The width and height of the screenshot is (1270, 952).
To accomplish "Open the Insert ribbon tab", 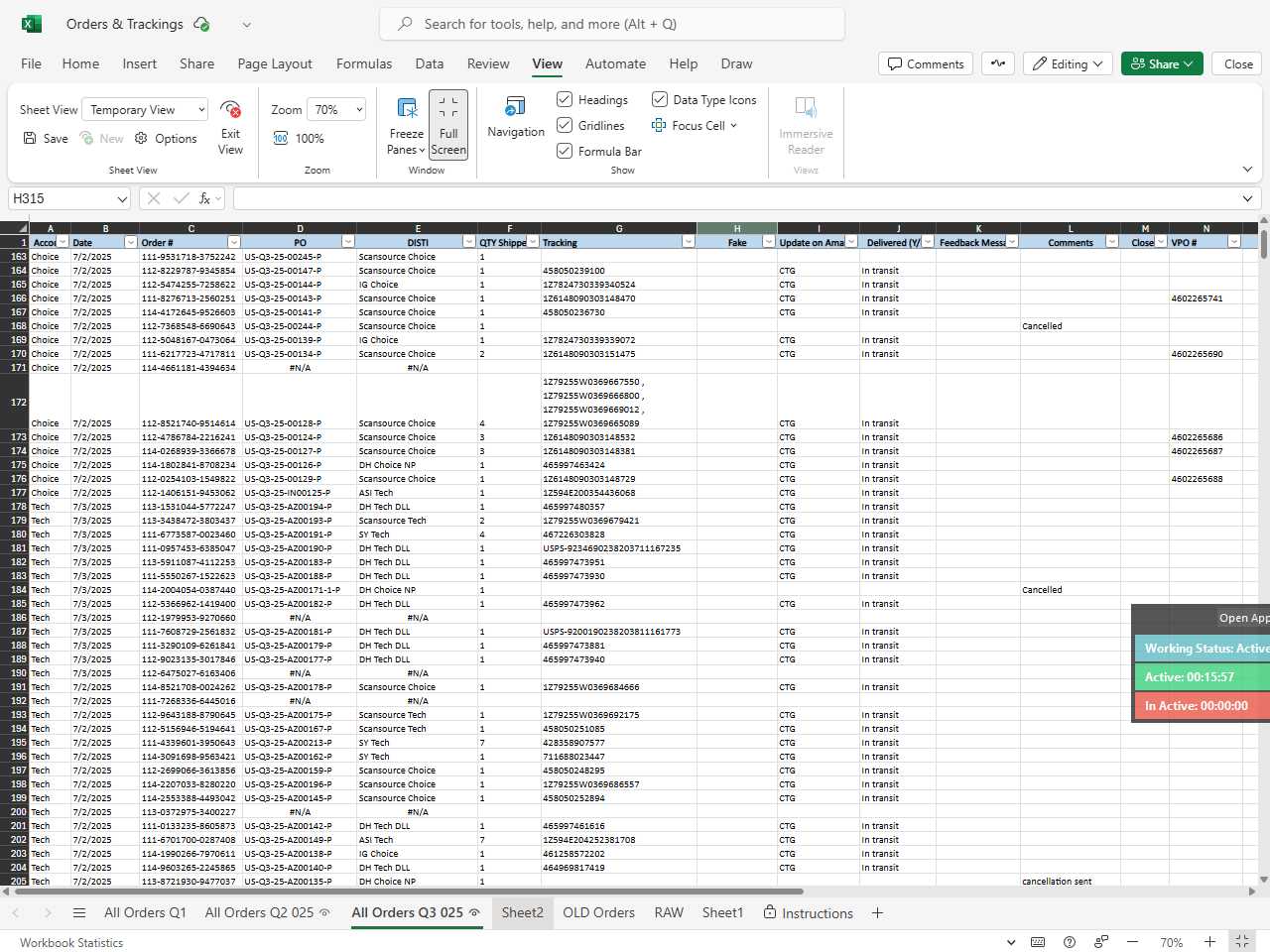I will point(140,63).
